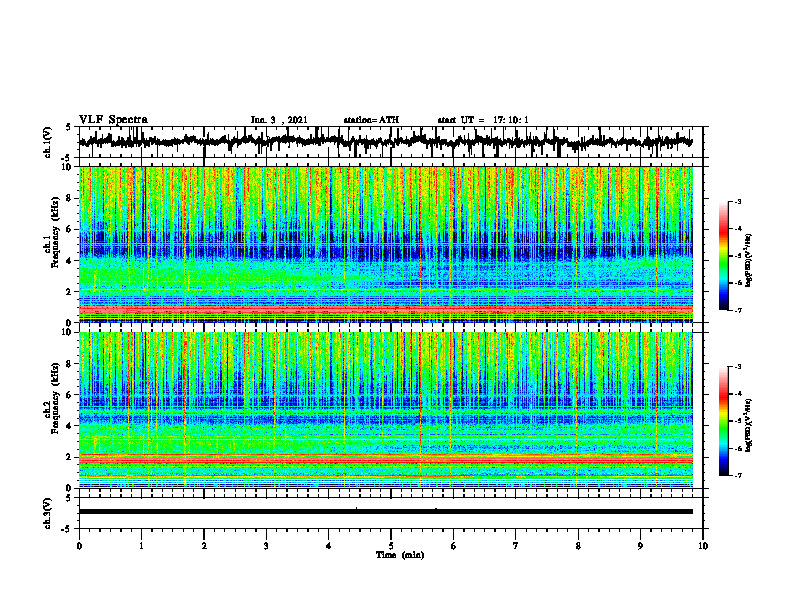This screenshot has height=612, width=792.
Task: Click the ch.3 flat voltage trace
Action: (x=385, y=512)
